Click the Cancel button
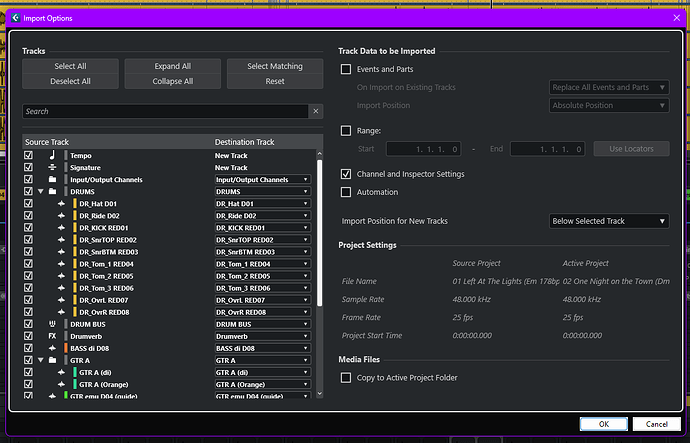This screenshot has height=443, width=690. [x=657, y=424]
